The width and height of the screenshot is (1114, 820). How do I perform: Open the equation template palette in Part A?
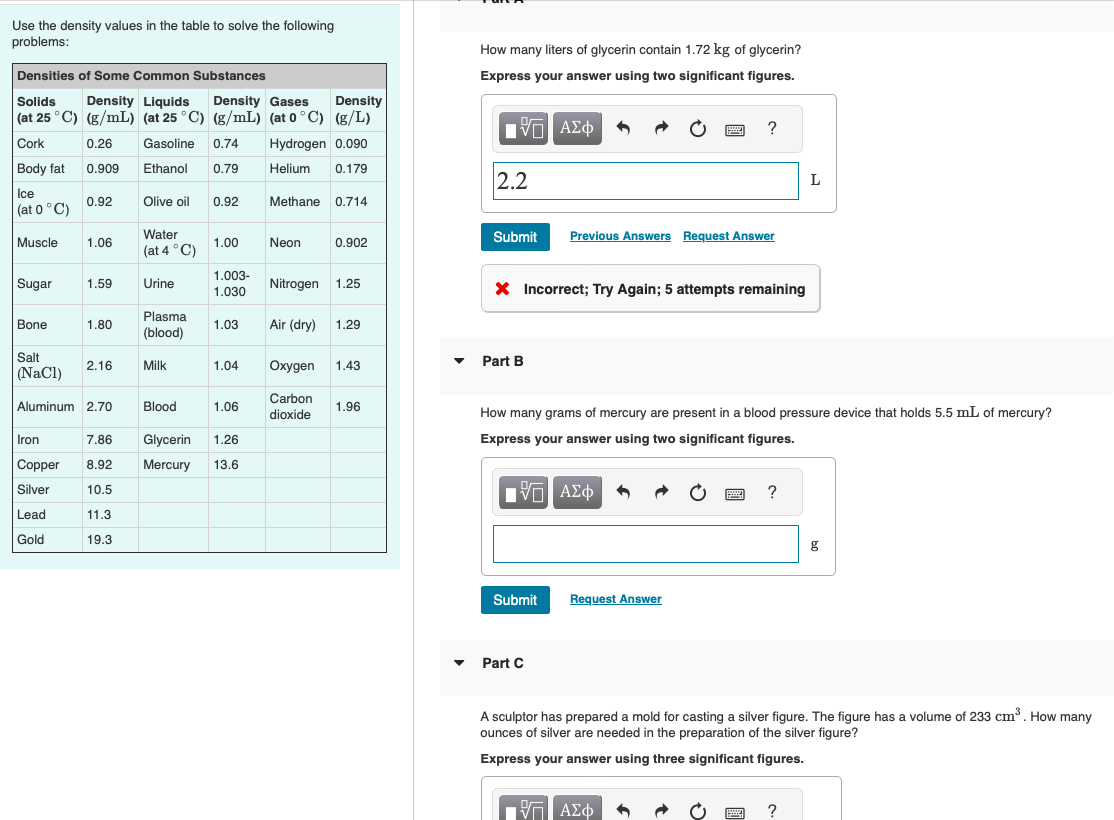(522, 128)
